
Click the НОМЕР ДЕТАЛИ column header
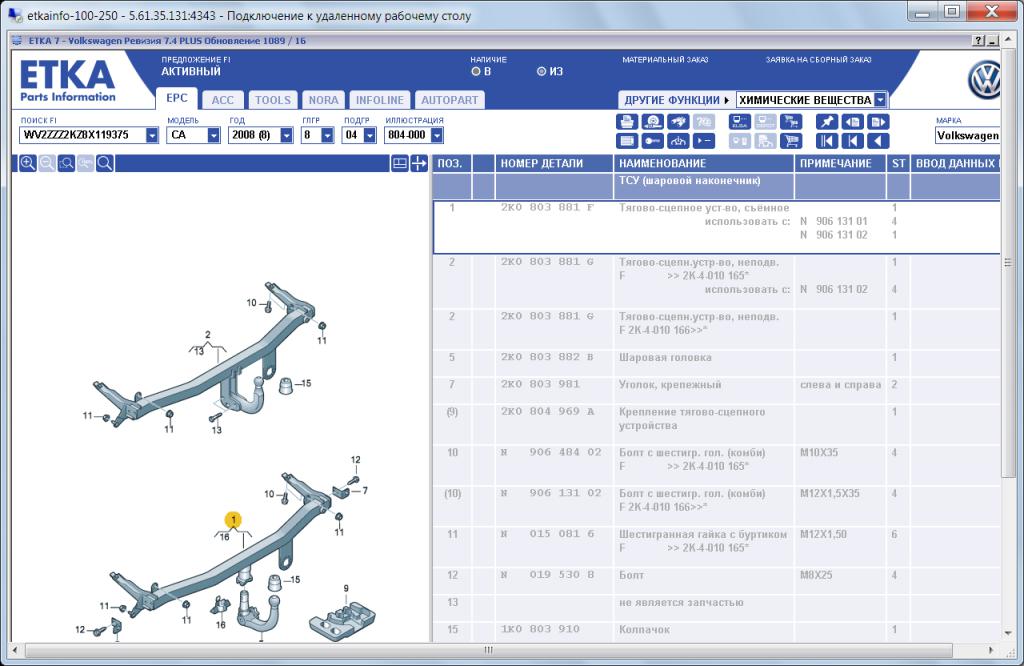click(554, 163)
